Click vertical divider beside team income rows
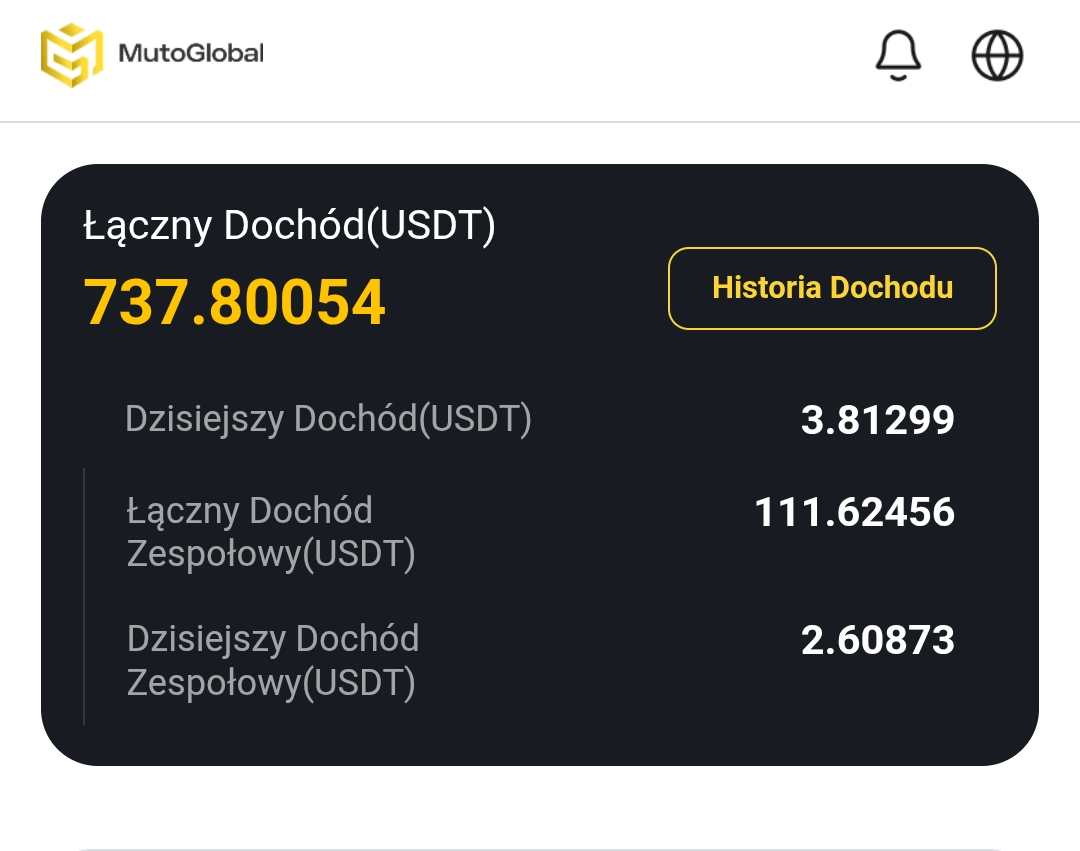This screenshot has height=851, width=1080. click(x=84, y=595)
